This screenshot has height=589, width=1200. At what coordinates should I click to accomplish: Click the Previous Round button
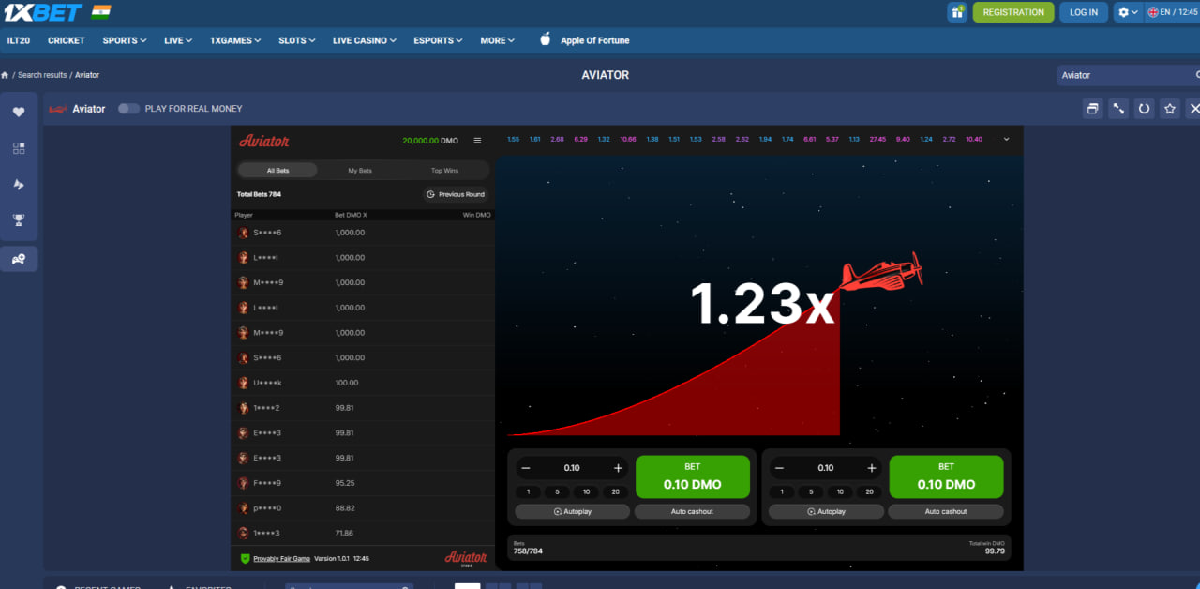coord(455,194)
